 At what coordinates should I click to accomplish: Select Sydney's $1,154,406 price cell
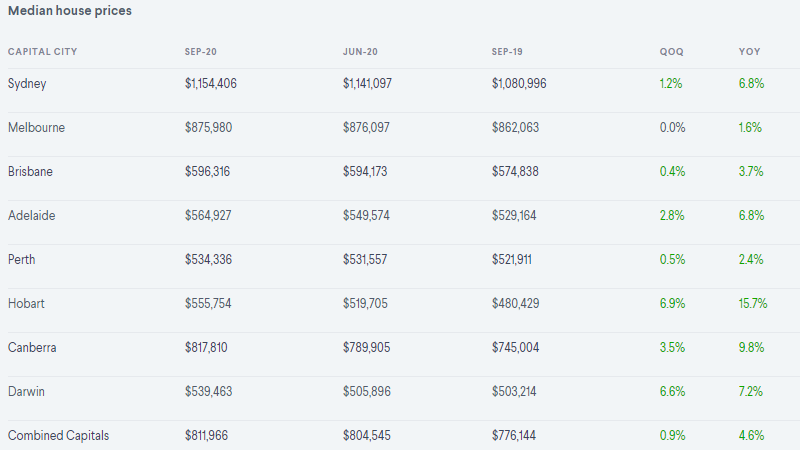click(x=211, y=84)
